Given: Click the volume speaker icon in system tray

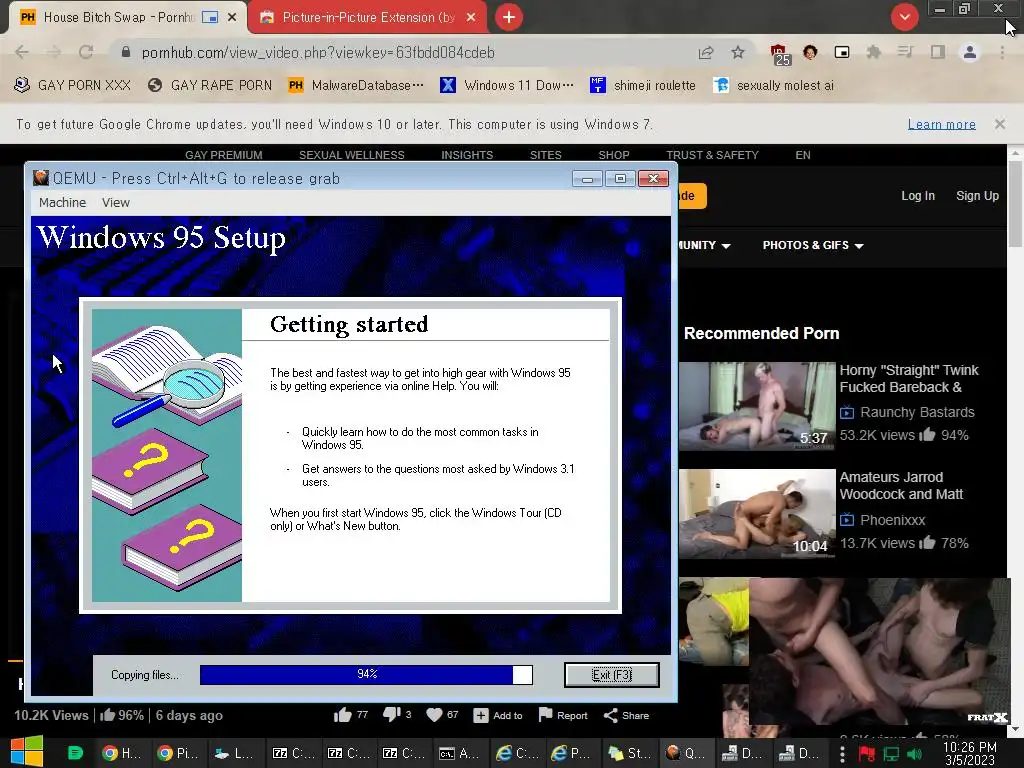Looking at the screenshot, I should 914,754.
